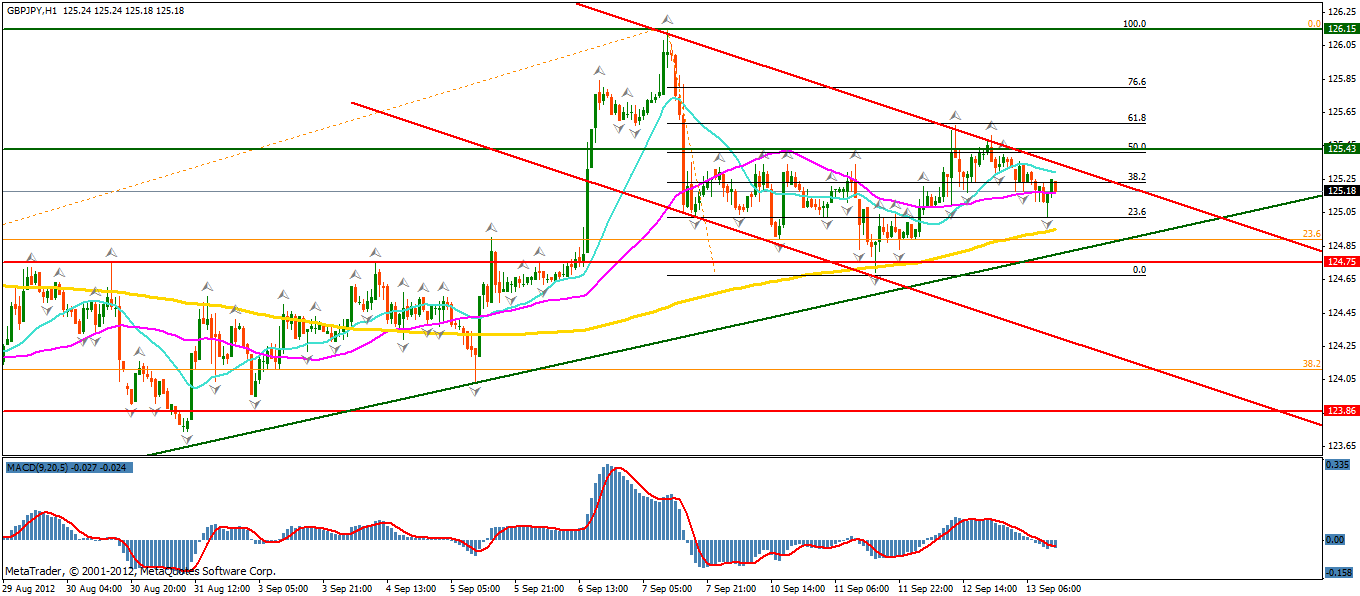The height and width of the screenshot is (596, 1360).
Task: Click the red 123.86 support level tag
Action: coord(1339,411)
